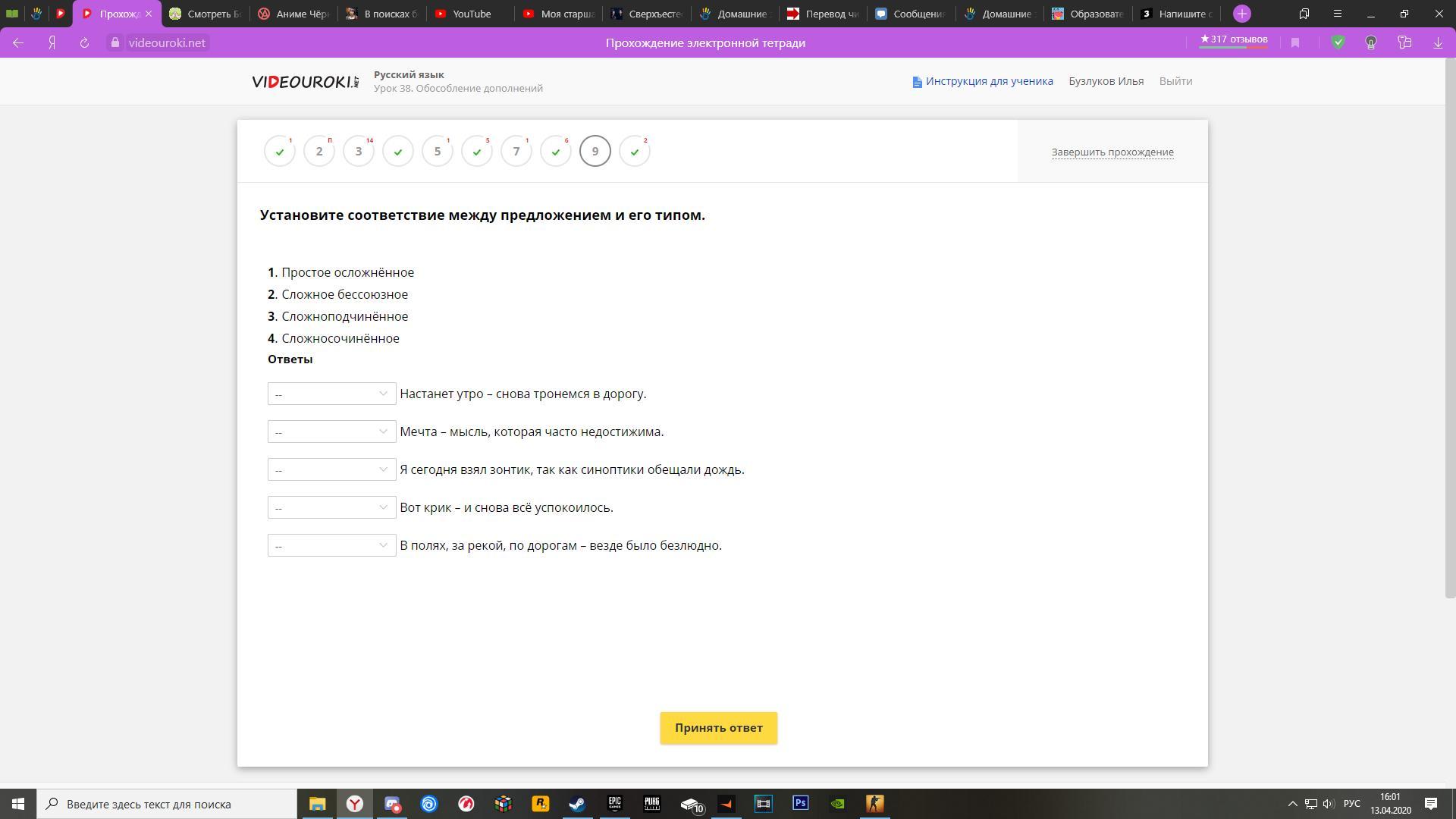Open the green Protect shield icon
Viewport: 1456px width, 819px height.
point(1338,43)
